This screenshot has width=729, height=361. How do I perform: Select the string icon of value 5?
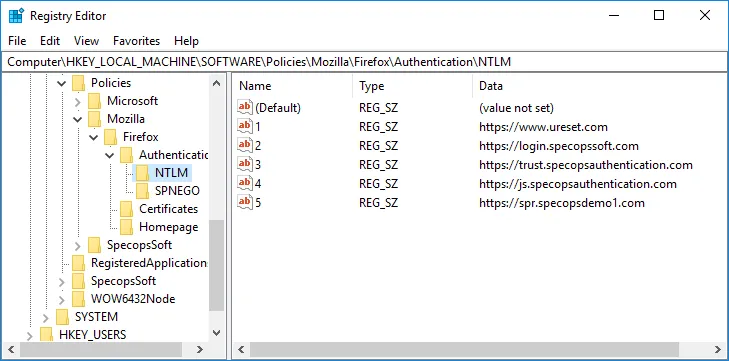point(245,203)
